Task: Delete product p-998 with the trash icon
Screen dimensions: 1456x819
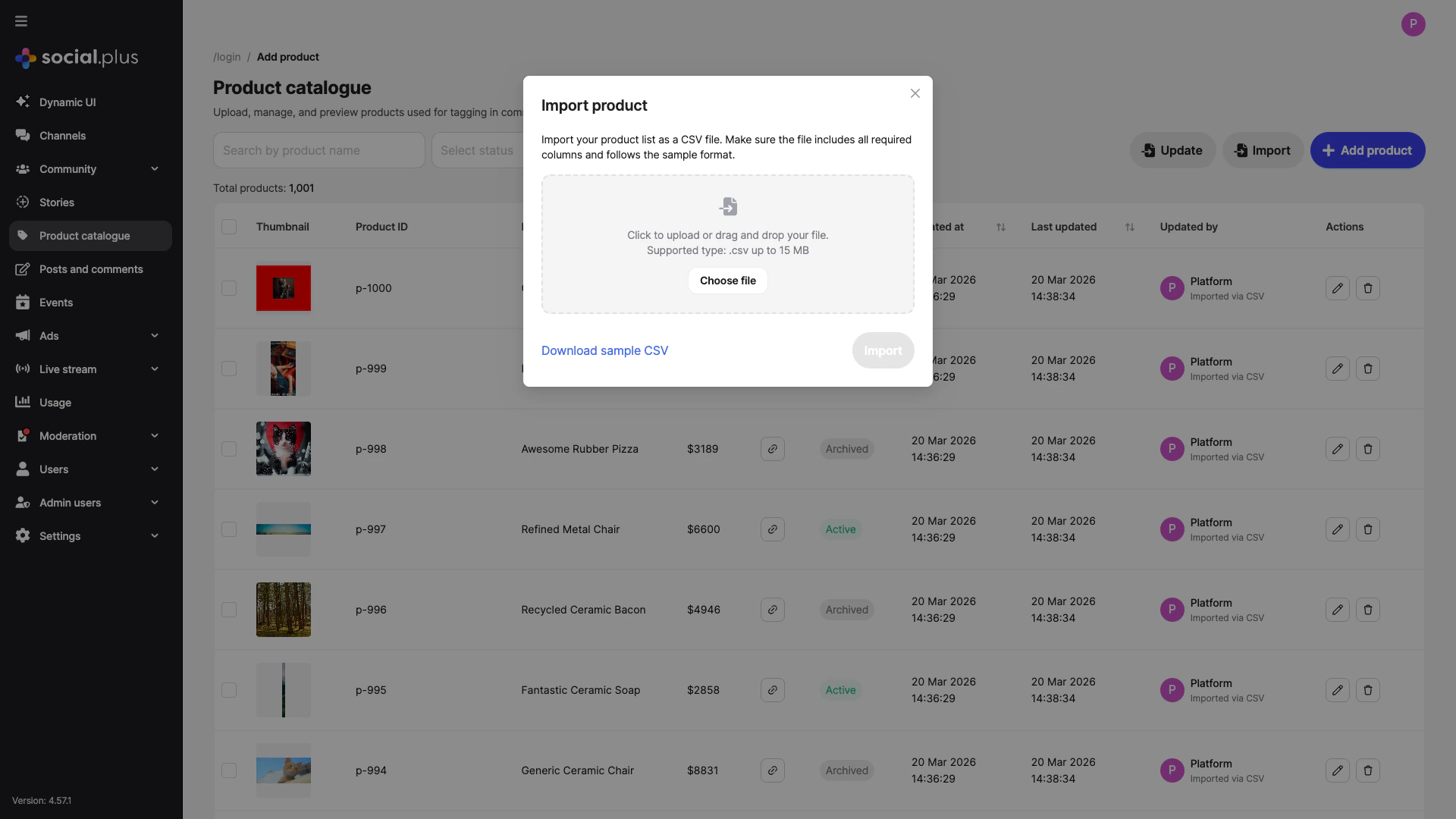Action: [1367, 449]
